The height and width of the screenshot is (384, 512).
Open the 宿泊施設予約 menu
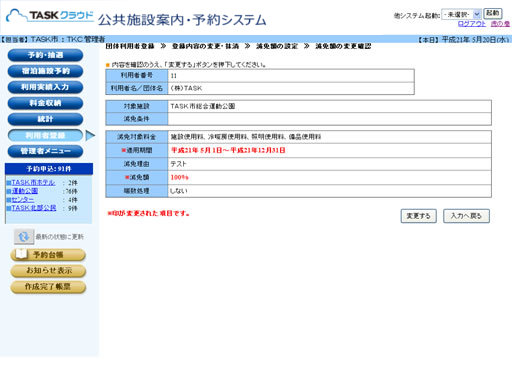coord(45,71)
